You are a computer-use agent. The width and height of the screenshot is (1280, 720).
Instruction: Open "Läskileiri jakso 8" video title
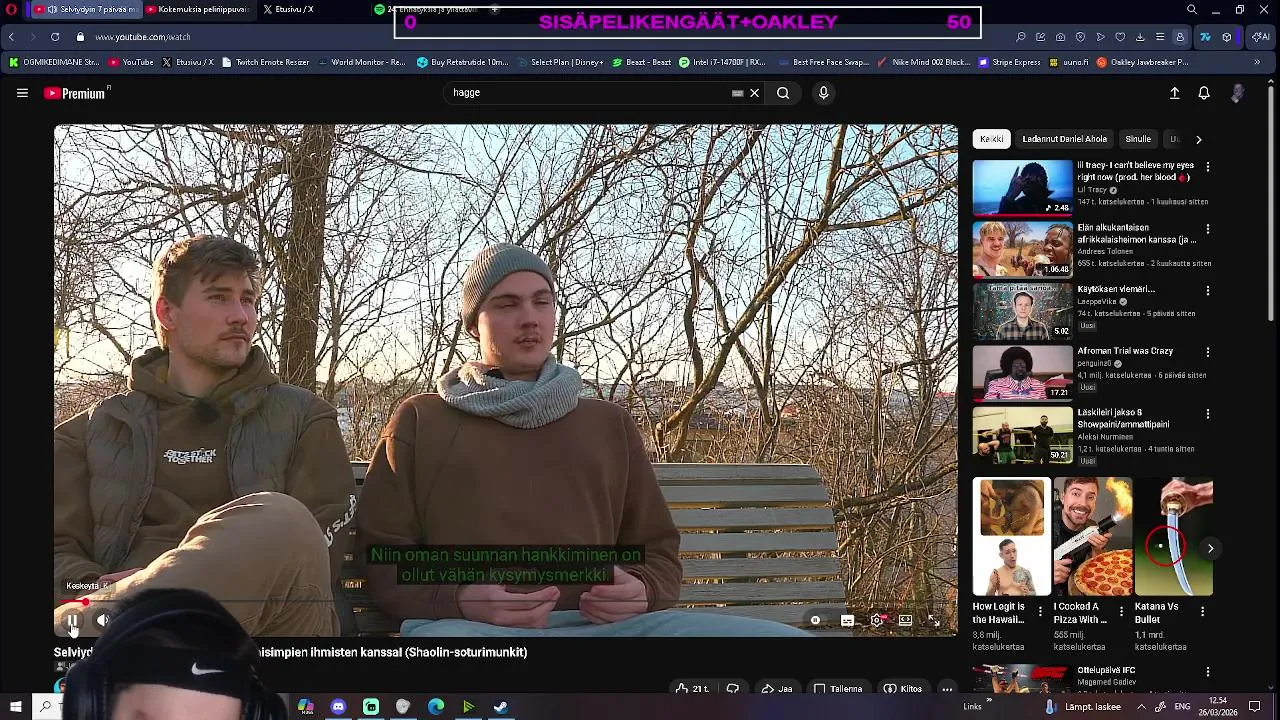[1123, 418]
